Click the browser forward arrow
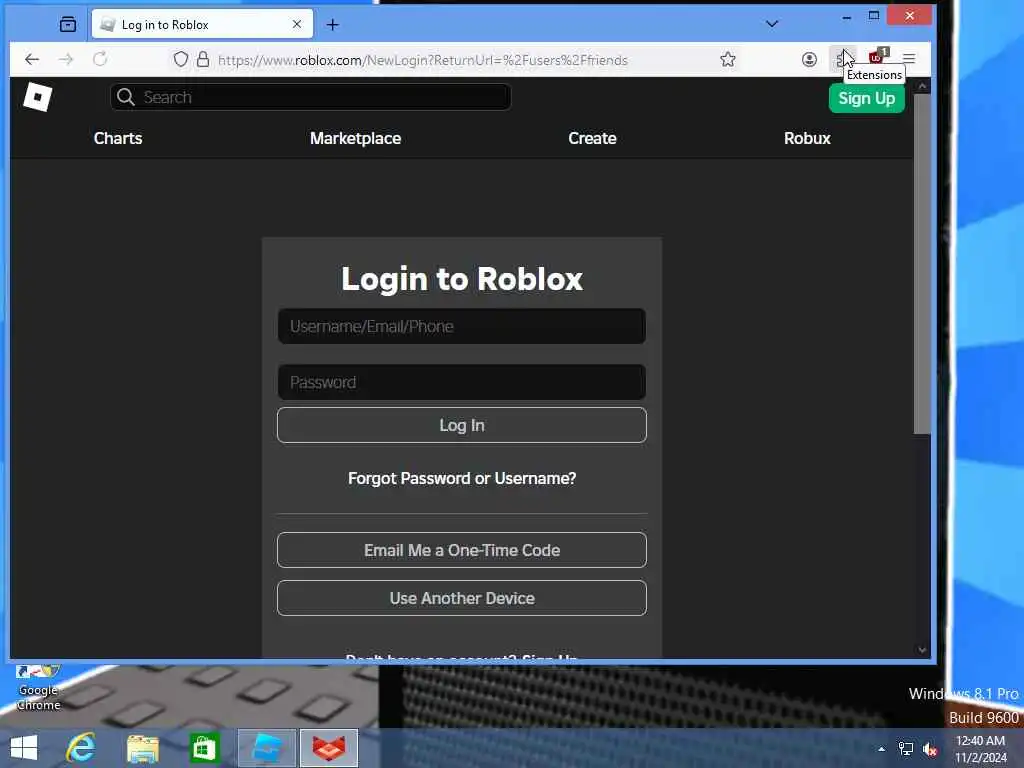 [66, 59]
